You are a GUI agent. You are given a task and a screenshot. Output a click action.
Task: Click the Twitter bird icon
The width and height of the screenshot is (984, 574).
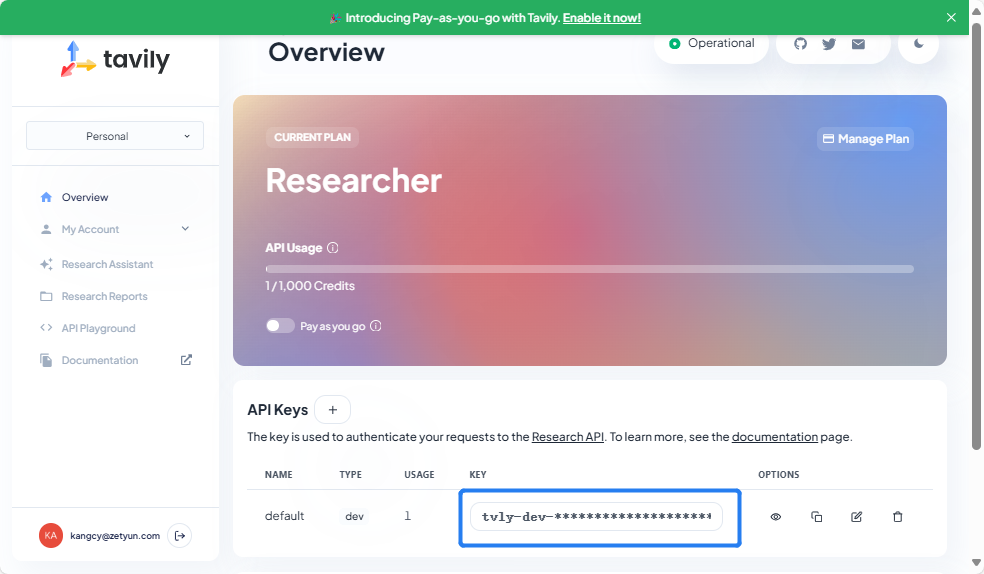tap(829, 44)
